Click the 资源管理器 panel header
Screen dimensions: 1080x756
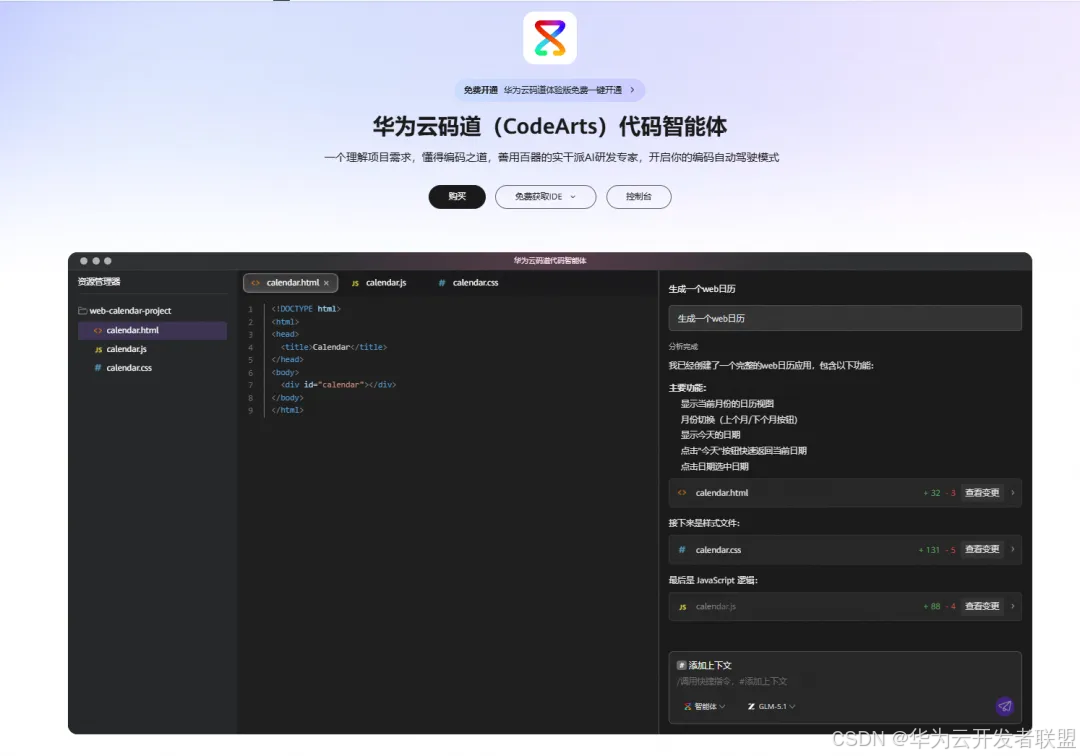pos(99,282)
